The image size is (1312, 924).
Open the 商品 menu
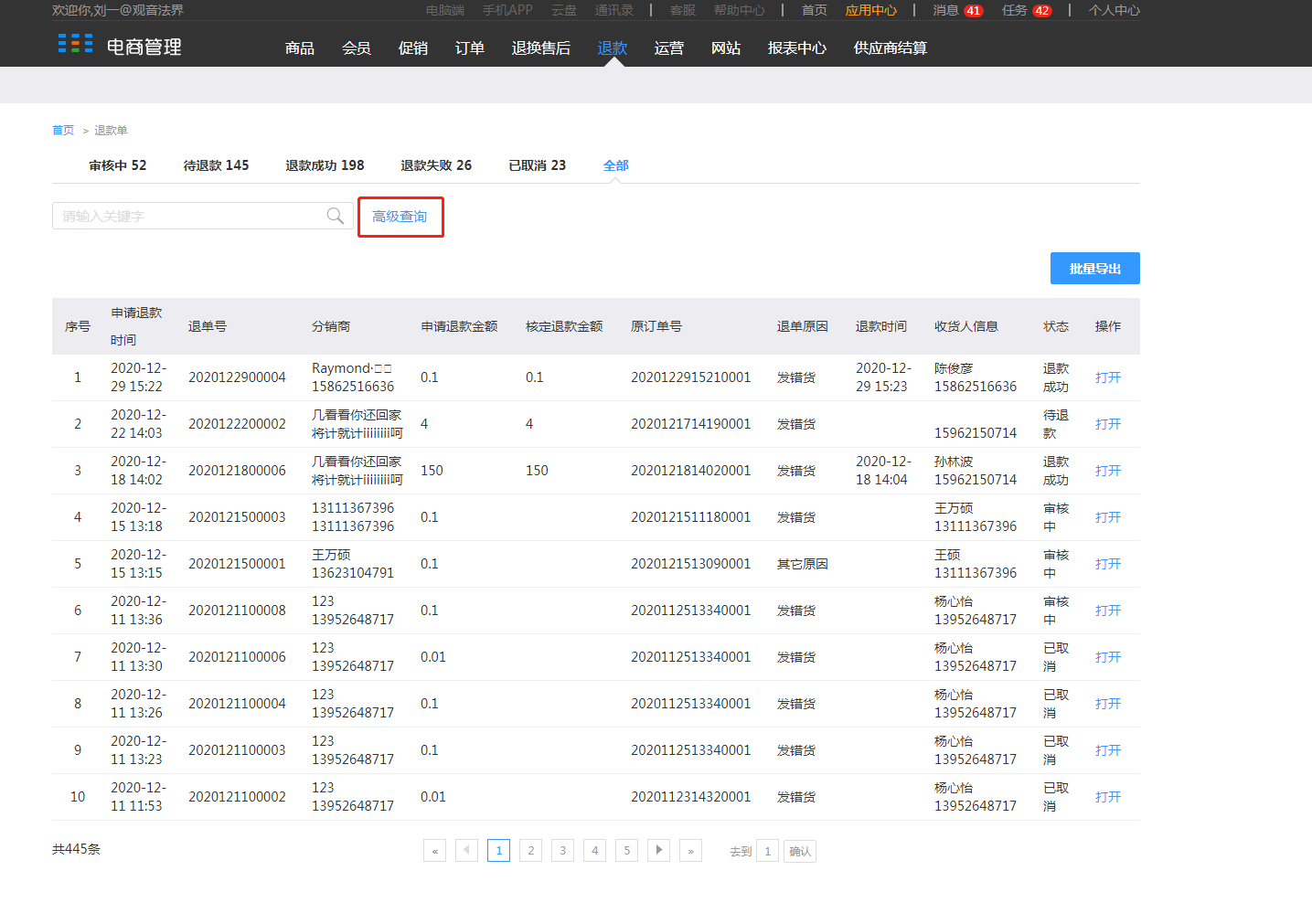(300, 48)
